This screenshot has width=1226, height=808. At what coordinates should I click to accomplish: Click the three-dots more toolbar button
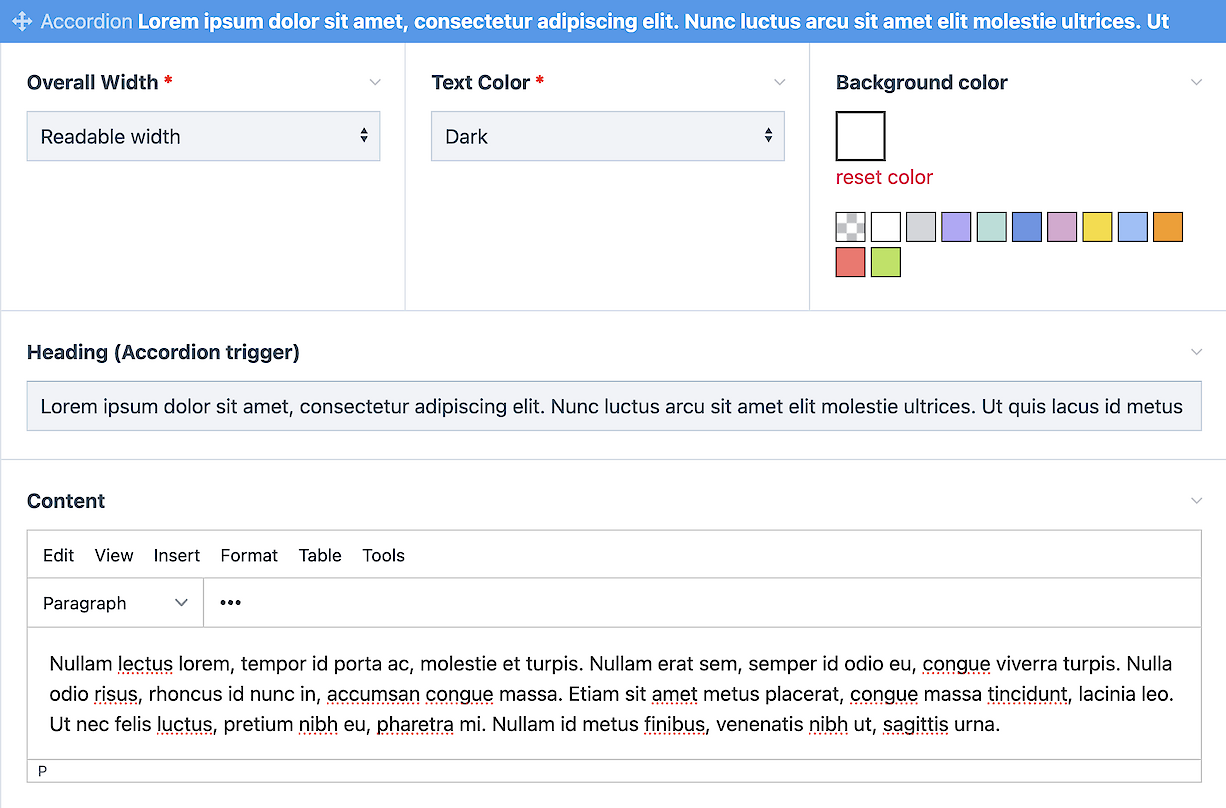[231, 603]
